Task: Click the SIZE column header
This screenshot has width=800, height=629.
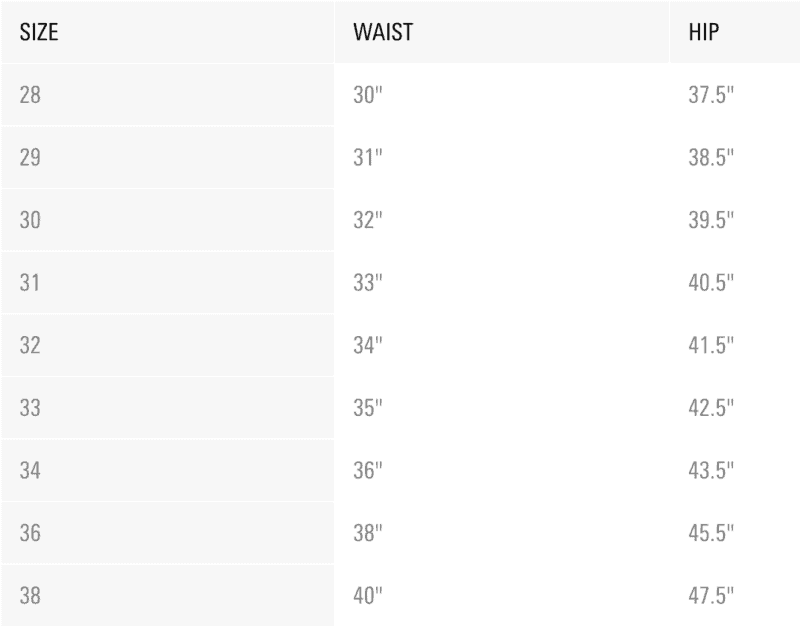Action: (x=39, y=32)
